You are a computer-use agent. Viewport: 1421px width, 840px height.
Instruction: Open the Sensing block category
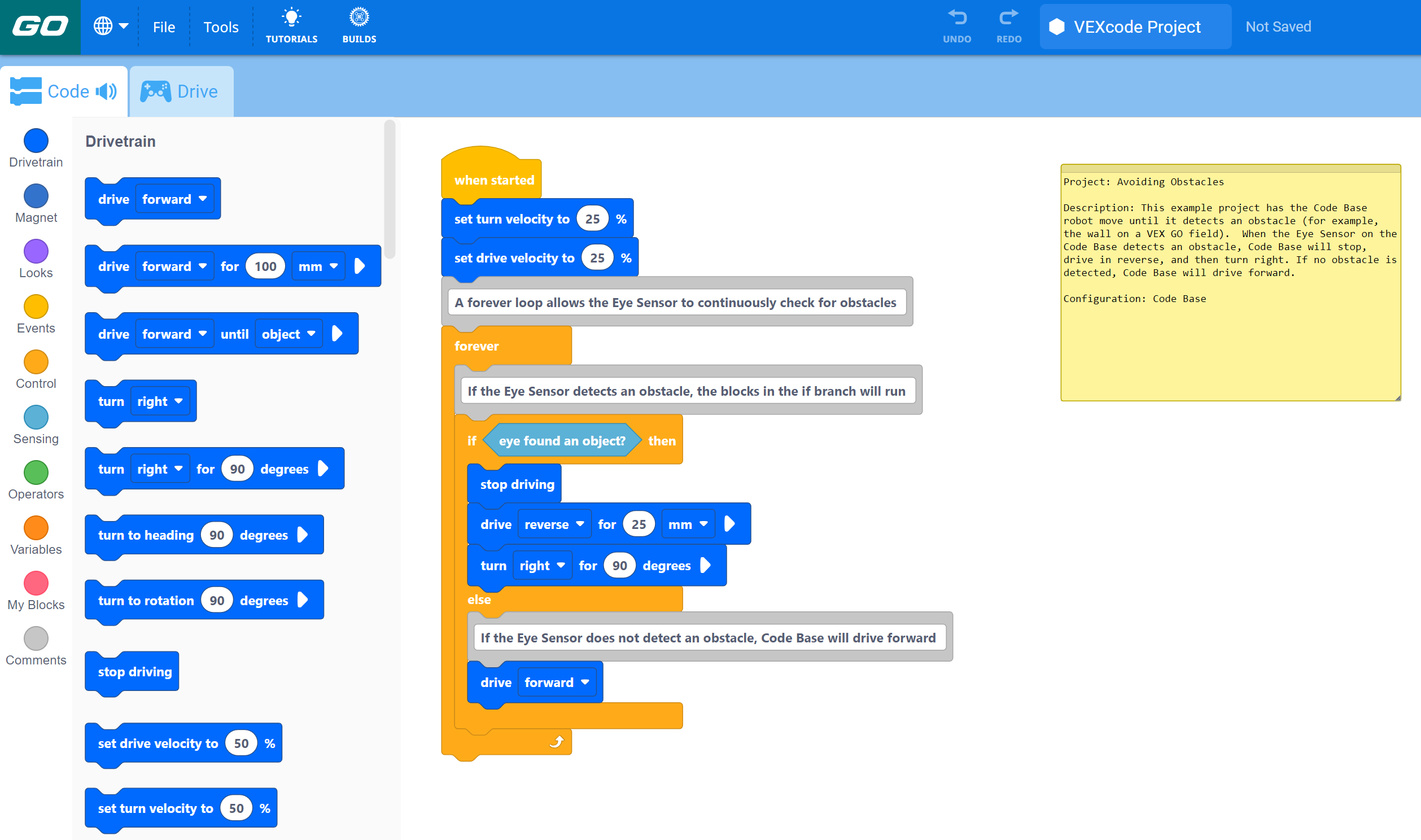click(36, 417)
